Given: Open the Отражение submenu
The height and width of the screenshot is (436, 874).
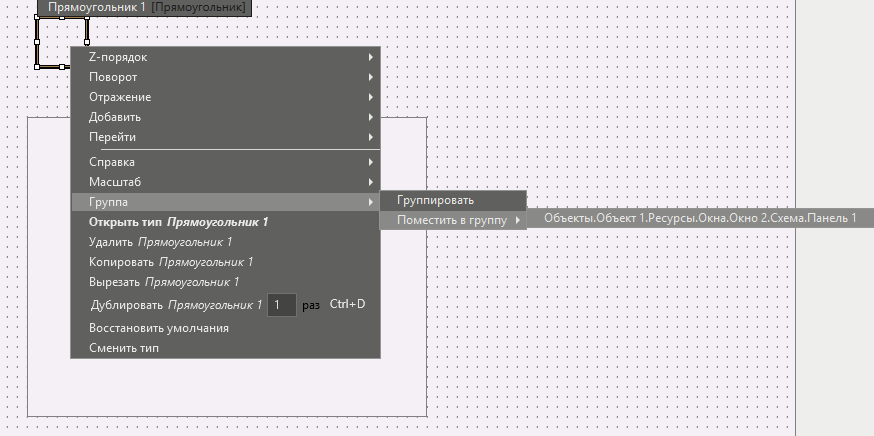Looking at the screenshot, I should (x=120, y=97).
